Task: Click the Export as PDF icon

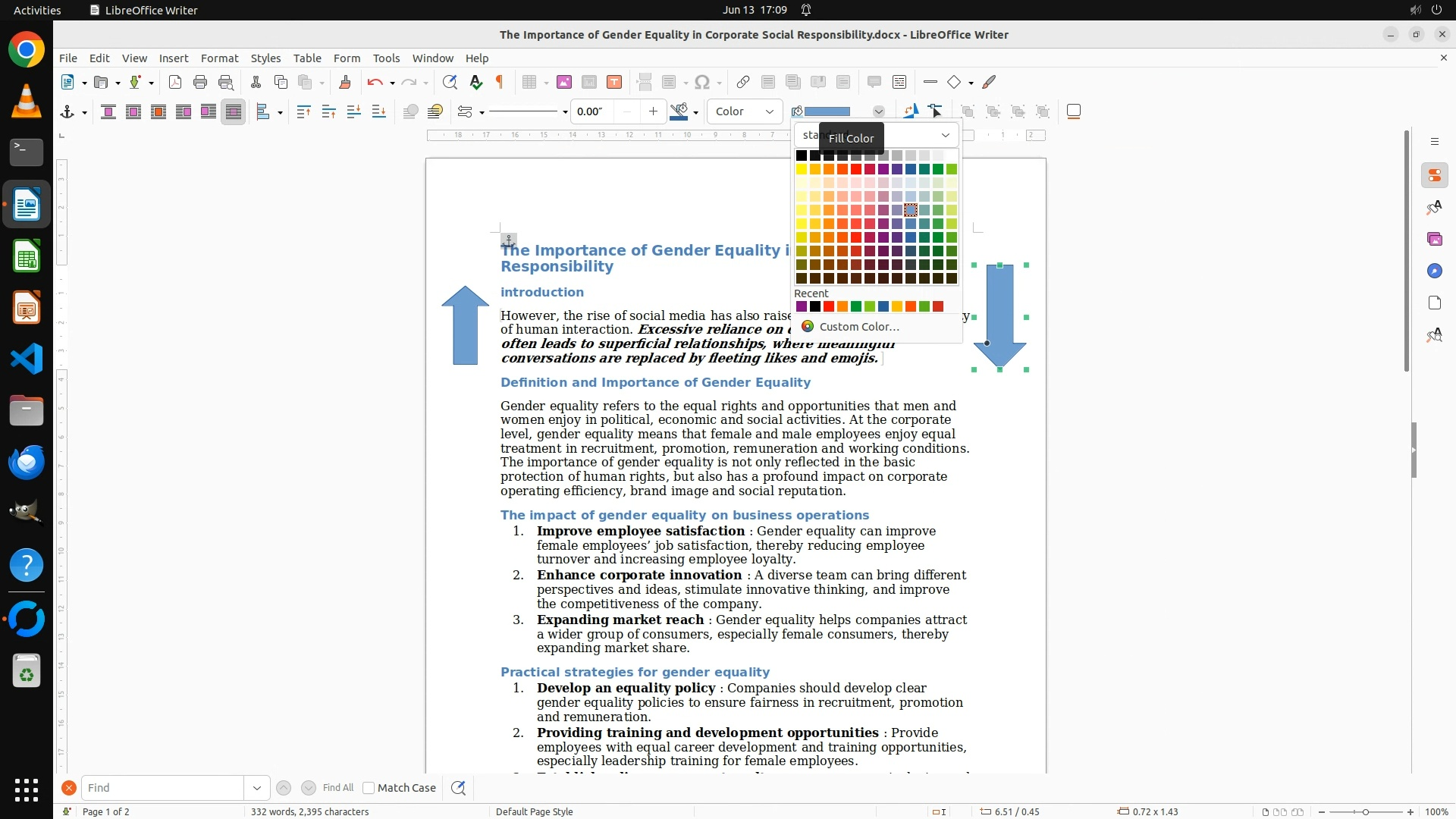Action: point(174,82)
